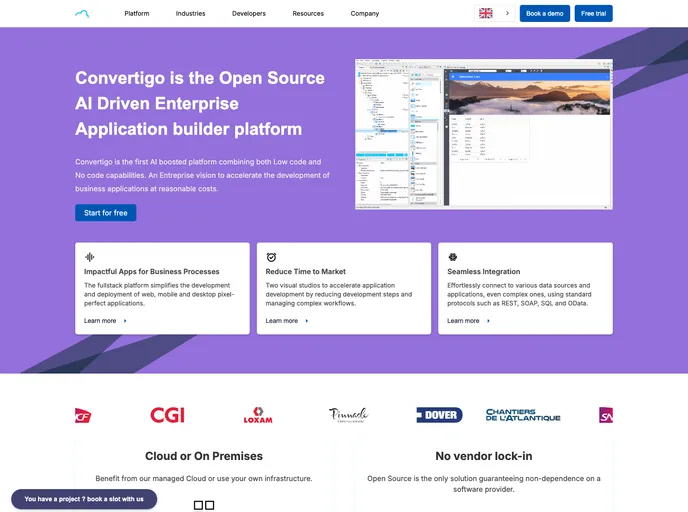Click the sound wave icon on Impactful Apps card
Screen dimensions: 688x512
pos(90,257)
